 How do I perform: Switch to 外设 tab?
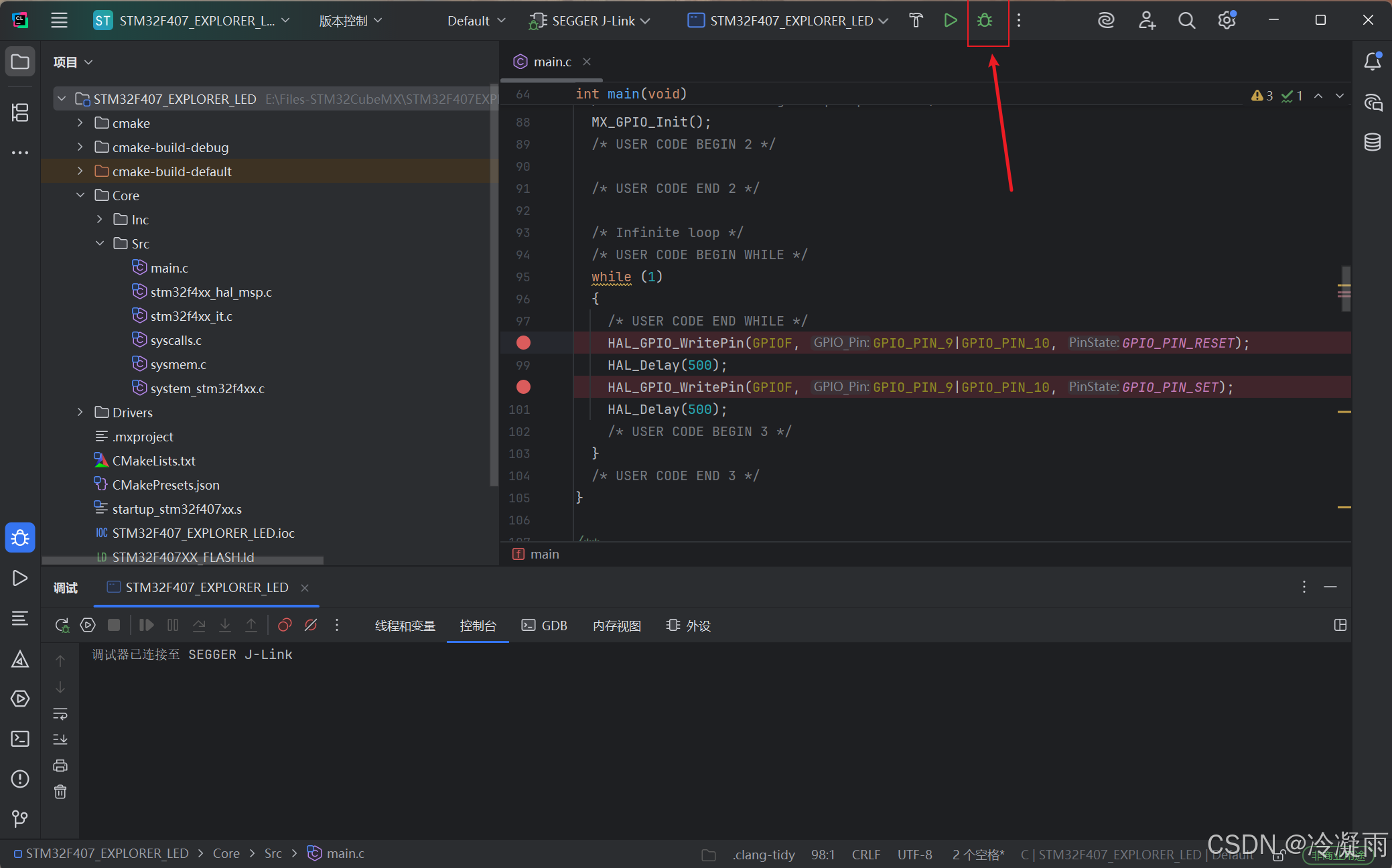pyautogui.click(x=689, y=626)
